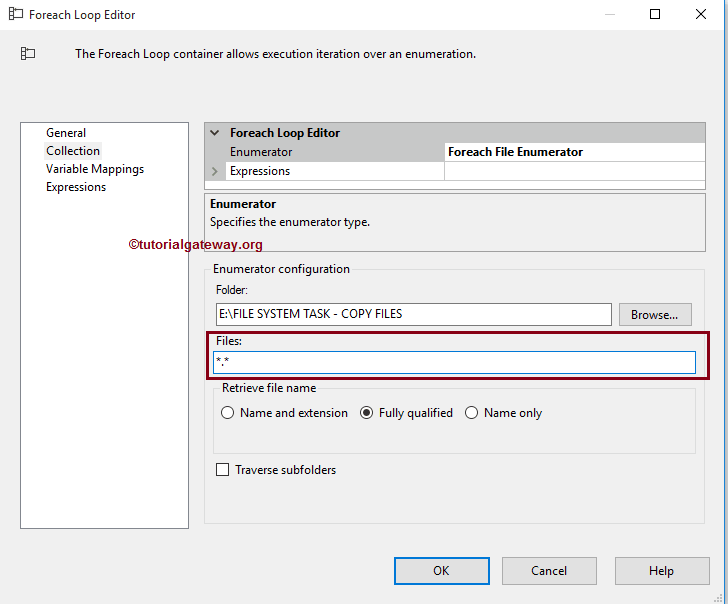This screenshot has width=728, height=604.
Task: Click the Foreach Loop Editor title bar icon
Action: click(16, 14)
